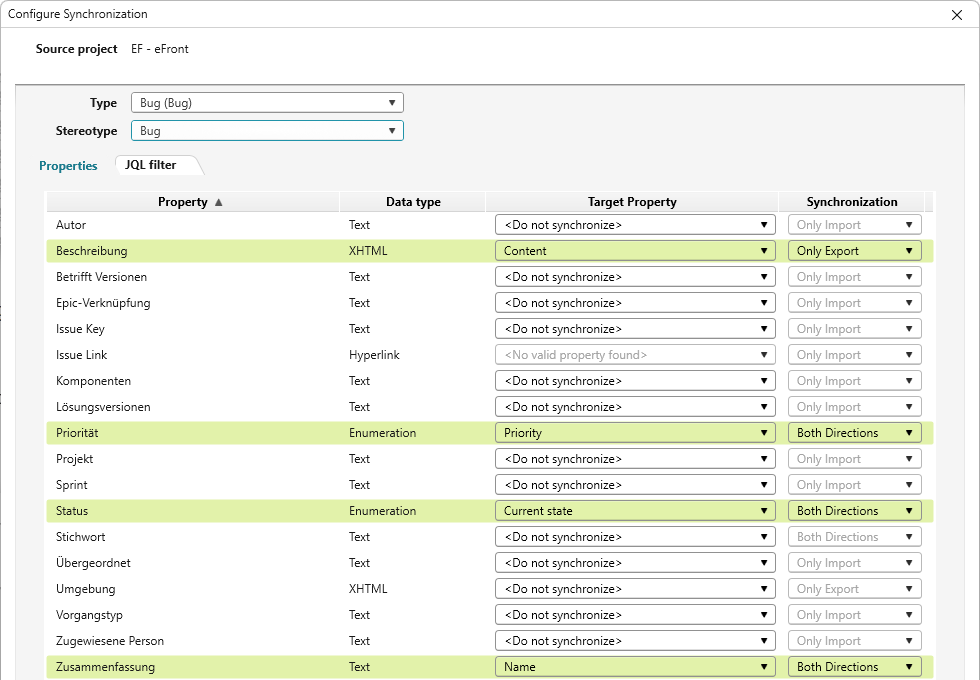Select the Lösungsversionen property cell

click(x=192, y=407)
